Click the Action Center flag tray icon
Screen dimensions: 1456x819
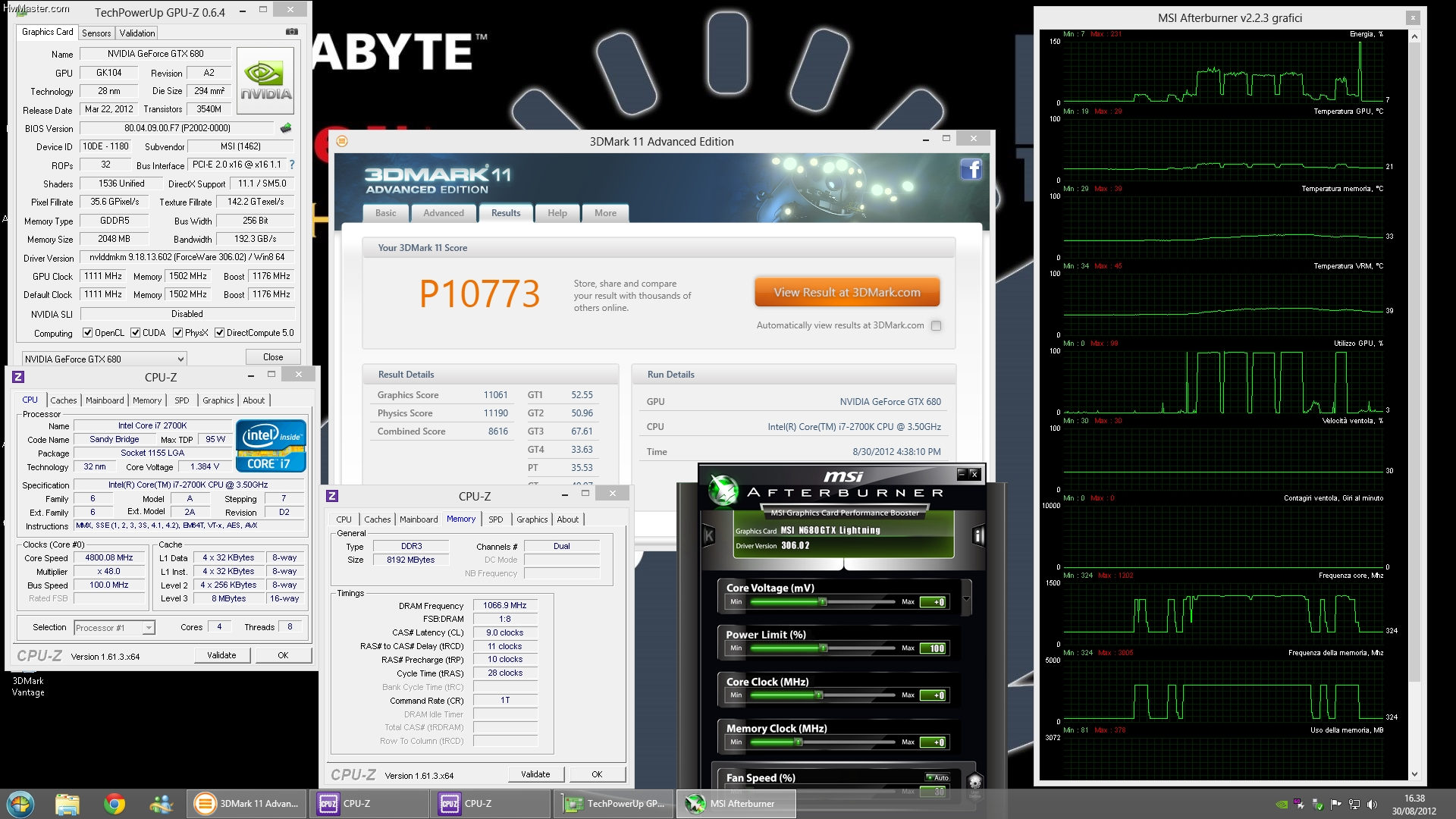click(1335, 805)
